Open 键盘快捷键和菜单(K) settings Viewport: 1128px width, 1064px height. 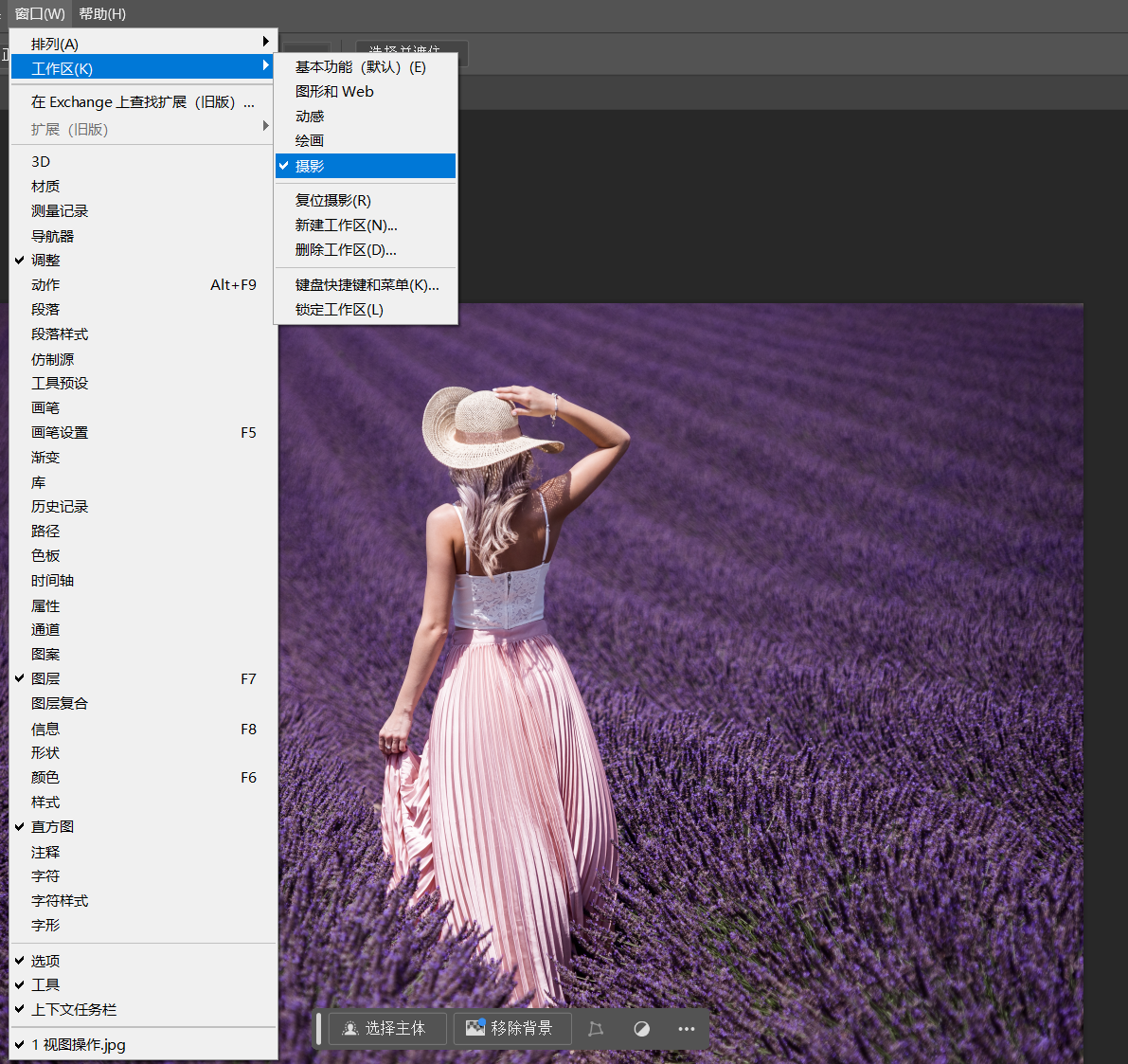tap(367, 285)
